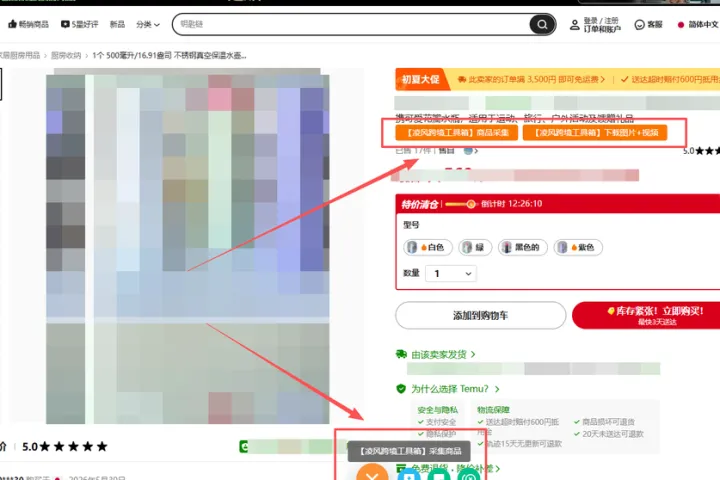Go to the 新品 new arrivals page
720x480 pixels.
(x=117, y=24)
